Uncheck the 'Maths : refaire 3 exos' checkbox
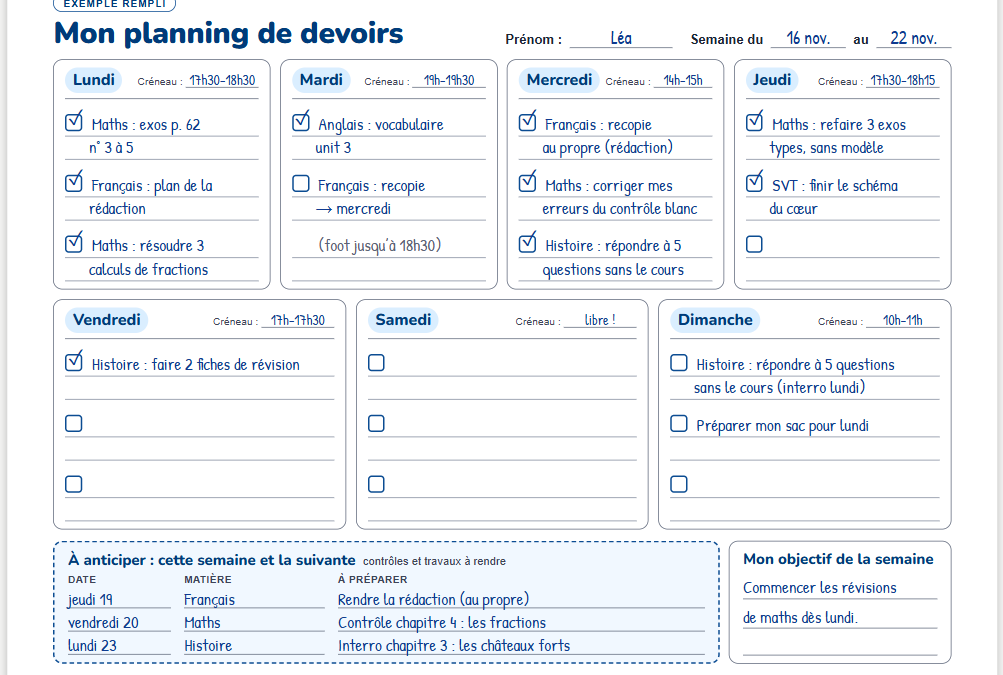Viewport: 1003px width, 675px height. (754, 122)
